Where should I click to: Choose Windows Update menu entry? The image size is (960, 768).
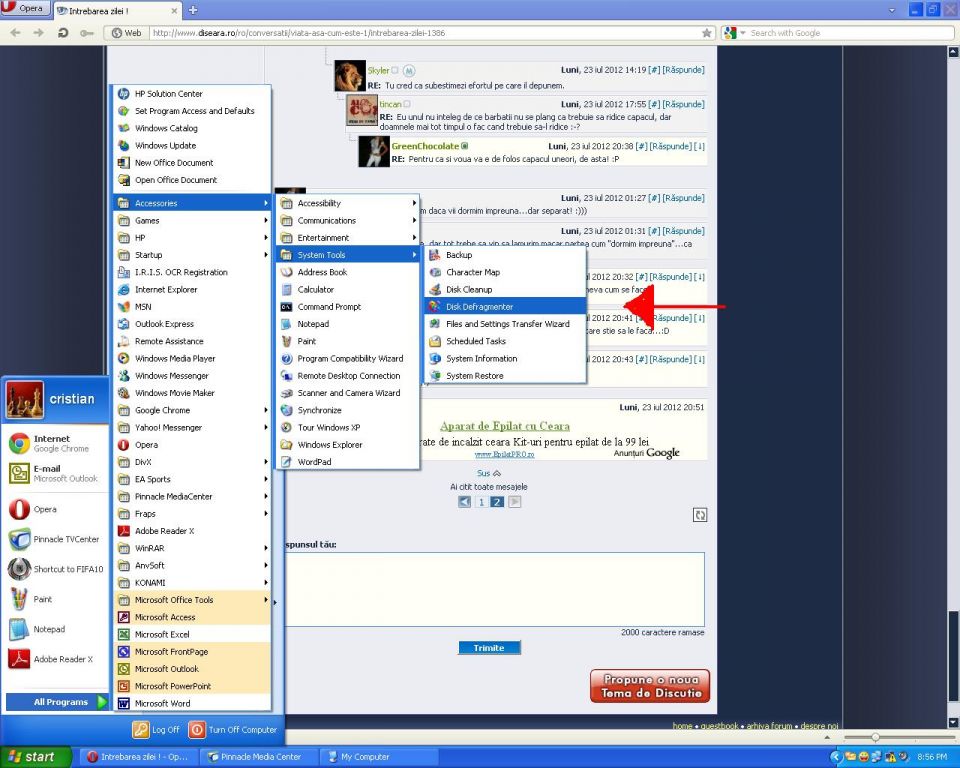(x=192, y=145)
